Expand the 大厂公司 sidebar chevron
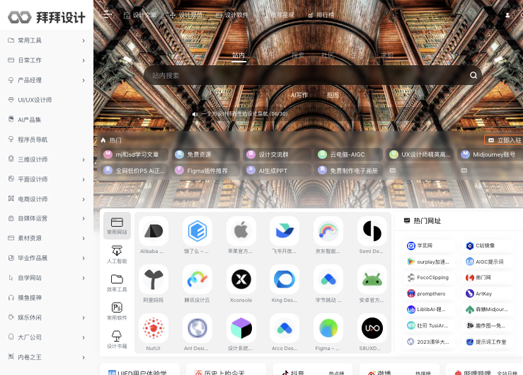The width and height of the screenshot is (523, 375). (83, 337)
